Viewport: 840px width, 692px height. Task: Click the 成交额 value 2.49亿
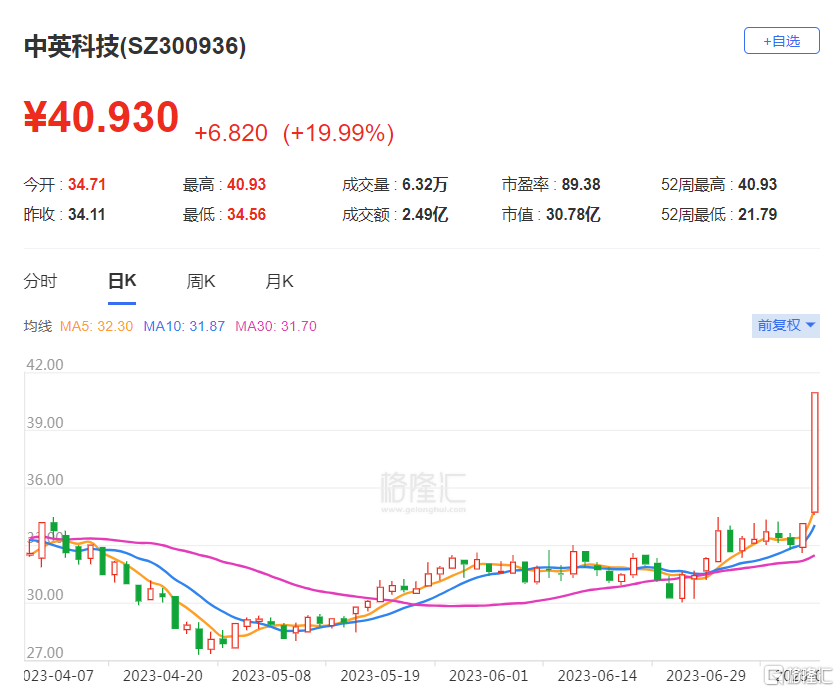425,215
